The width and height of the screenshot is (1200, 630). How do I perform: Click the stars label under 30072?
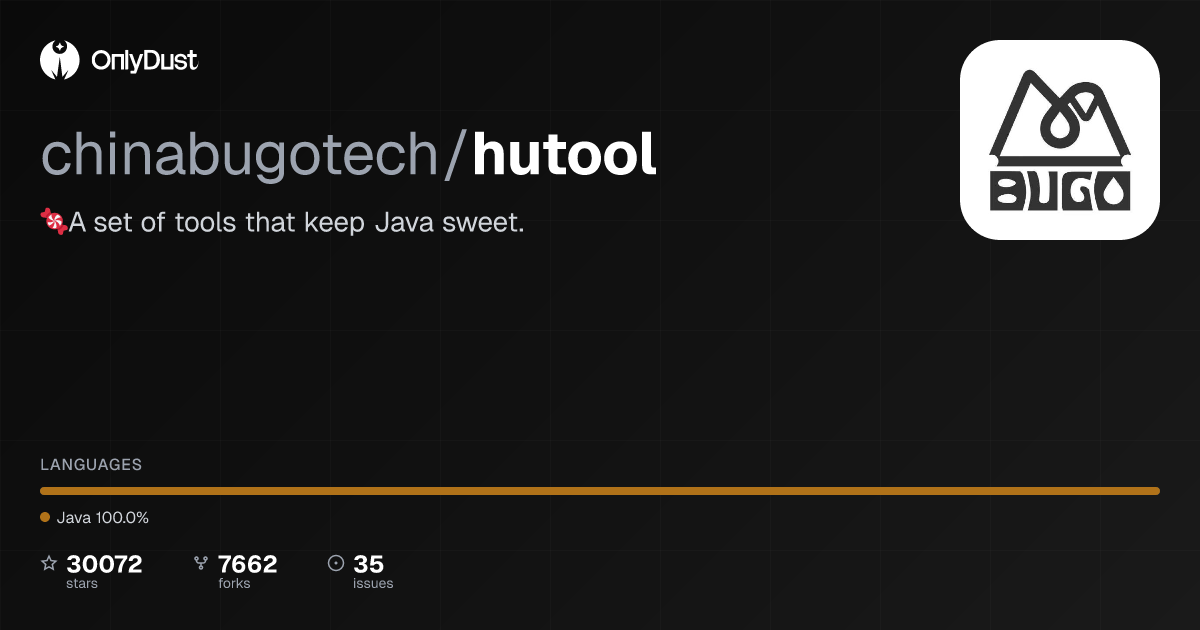tap(82, 583)
